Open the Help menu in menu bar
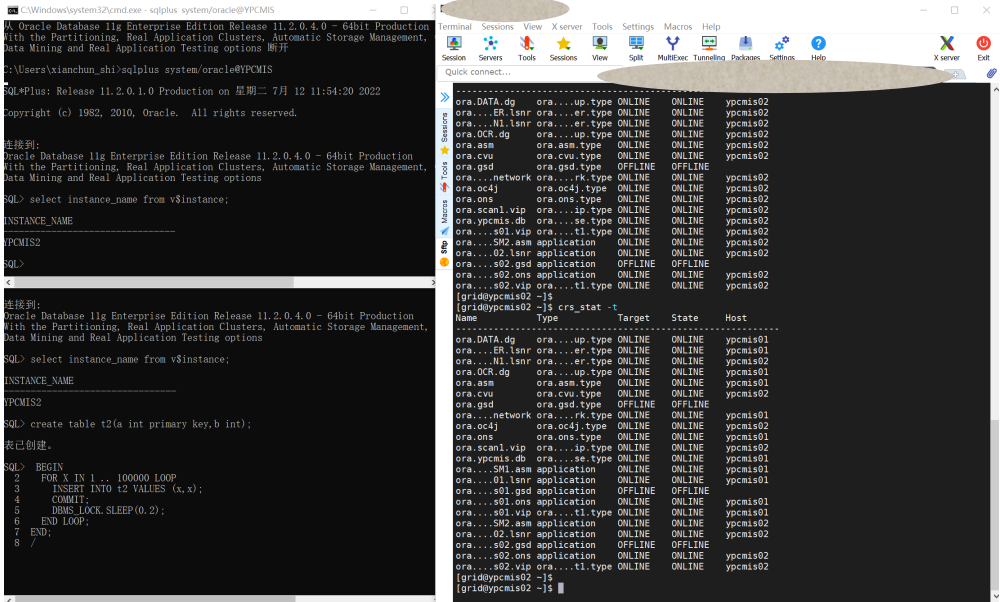 click(x=711, y=27)
